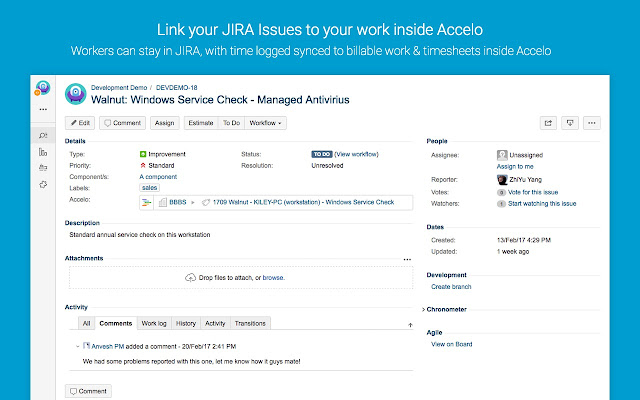Select the tag icon before 1709 Walnut
This screenshot has height=400, width=640.
[x=206, y=202]
